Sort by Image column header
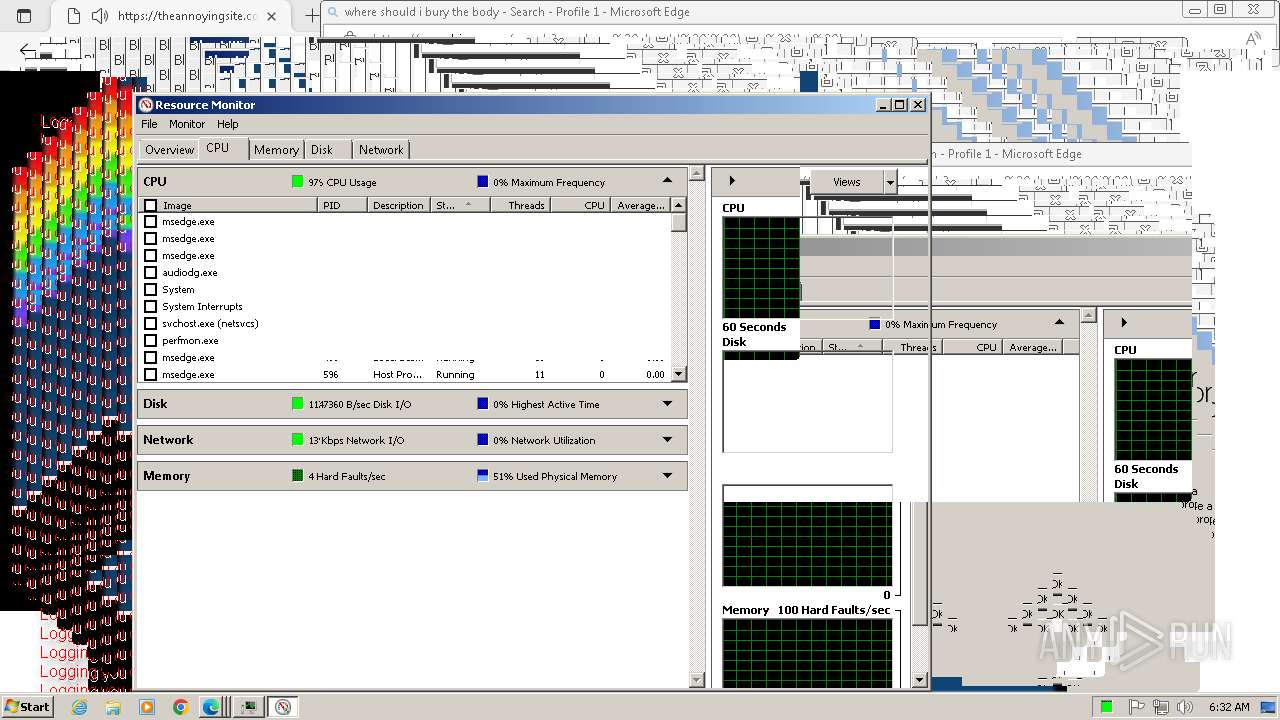1280x720 pixels. pyautogui.click(x=238, y=205)
